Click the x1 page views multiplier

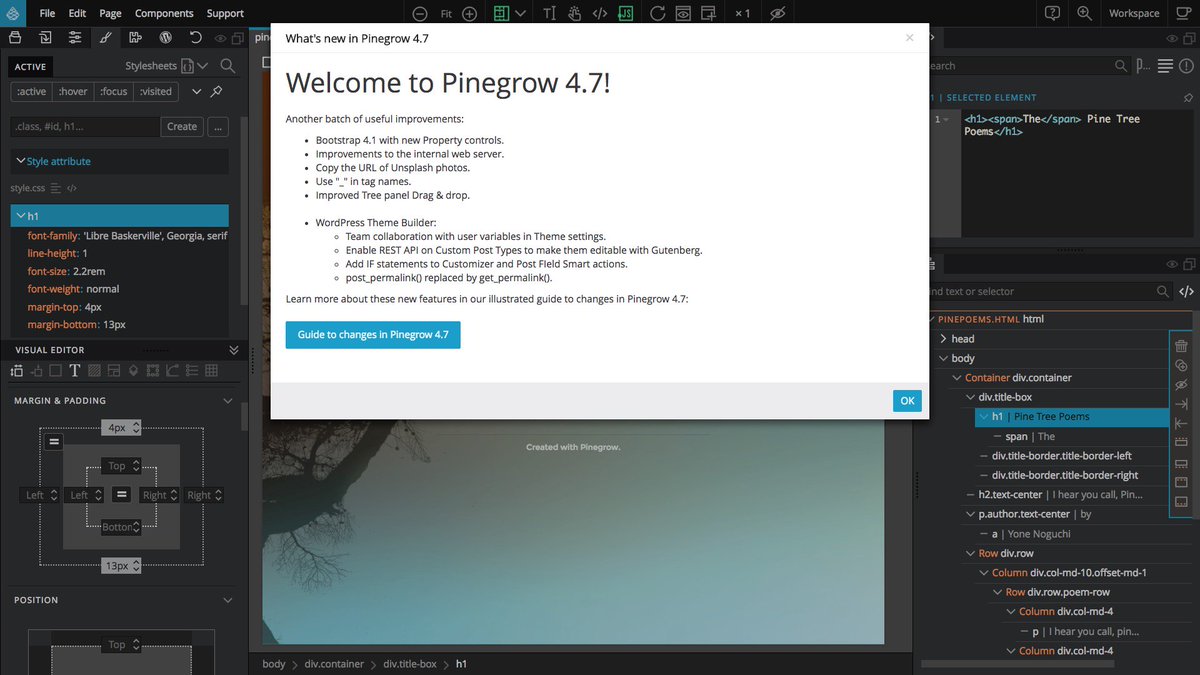742,14
